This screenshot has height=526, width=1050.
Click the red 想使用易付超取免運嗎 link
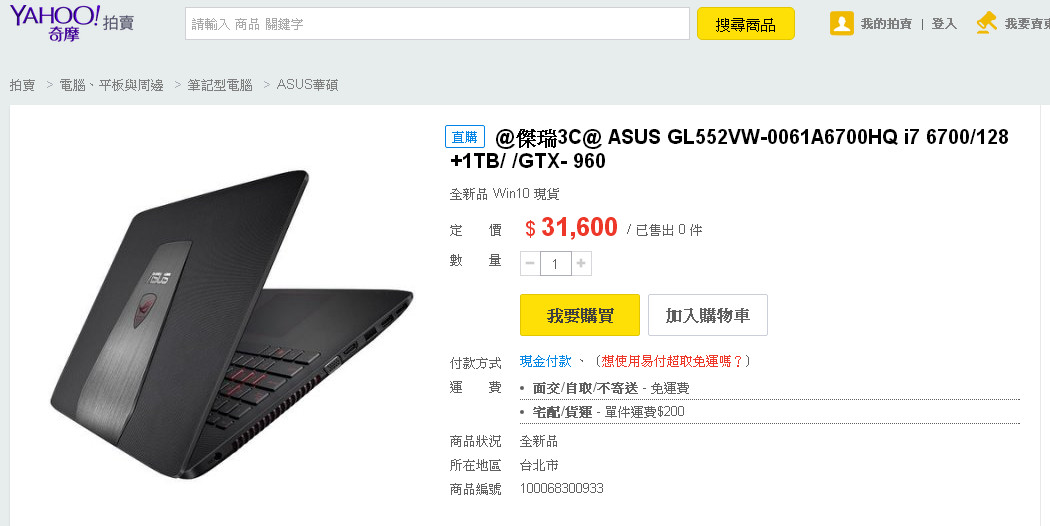[672, 361]
